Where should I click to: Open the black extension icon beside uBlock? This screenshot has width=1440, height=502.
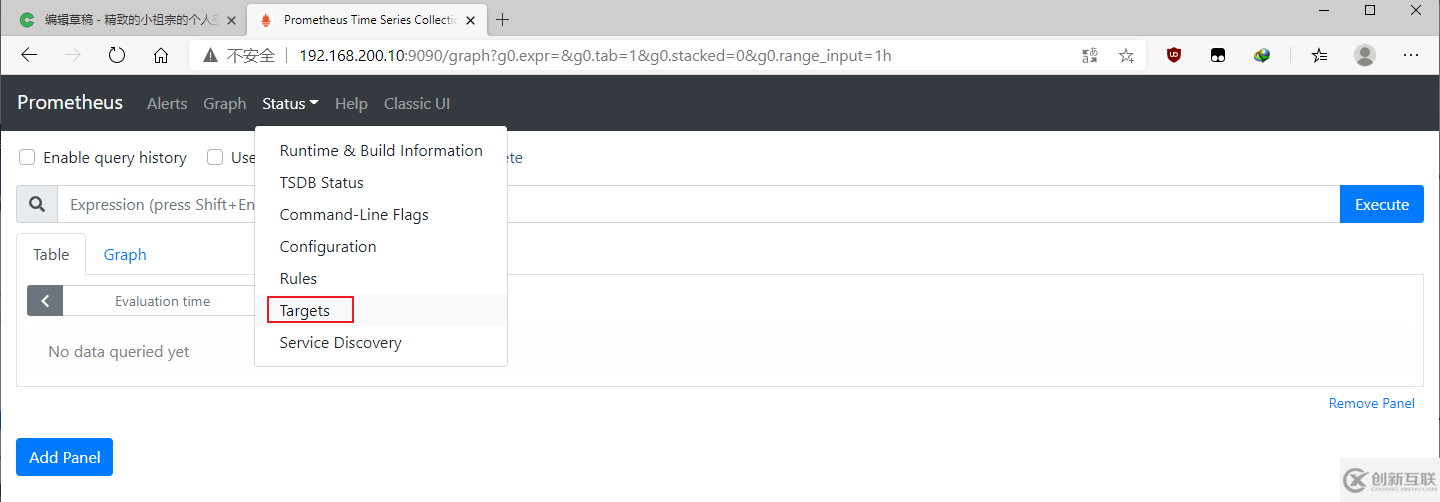point(1218,56)
